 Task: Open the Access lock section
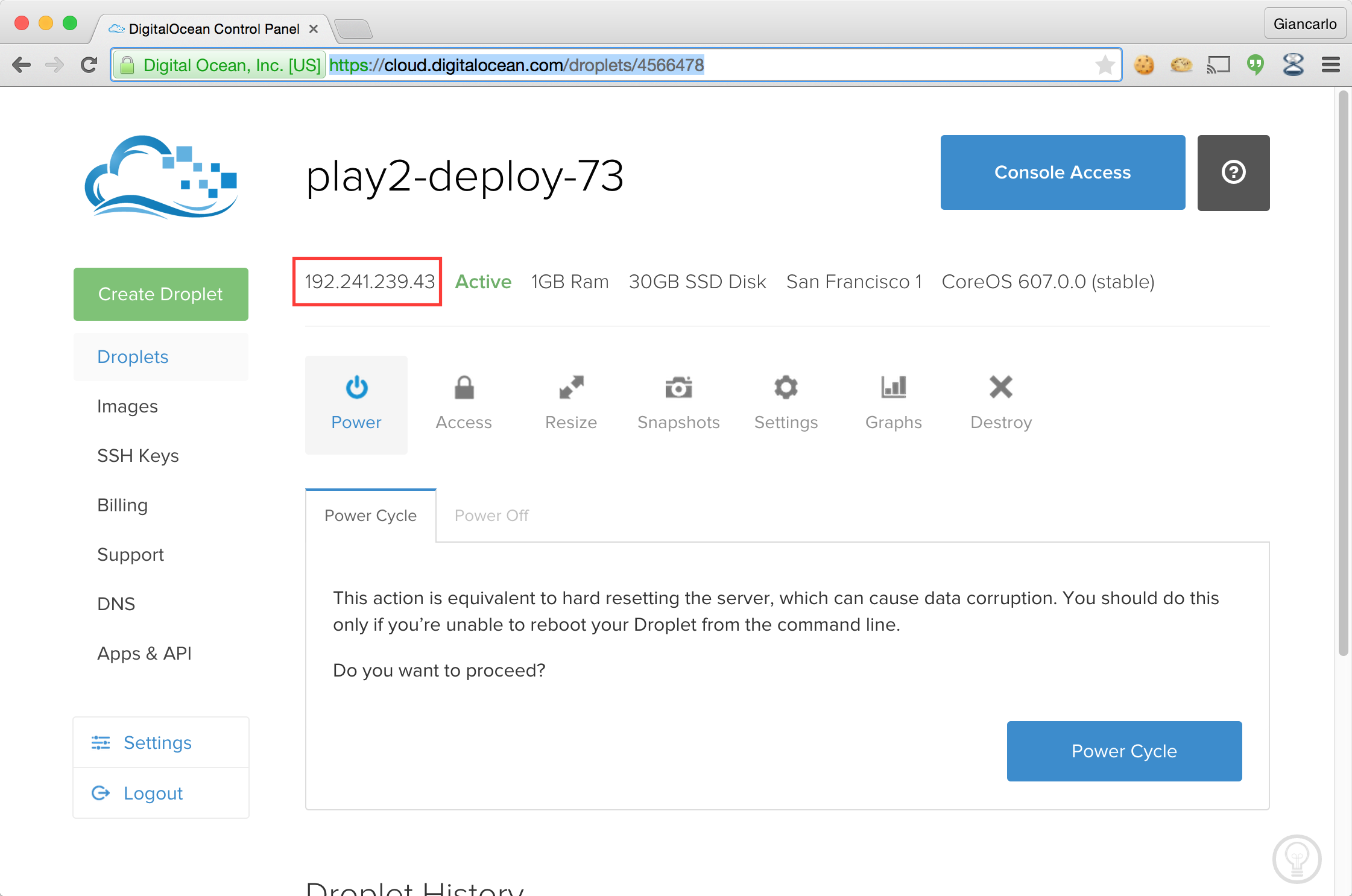[464, 405]
